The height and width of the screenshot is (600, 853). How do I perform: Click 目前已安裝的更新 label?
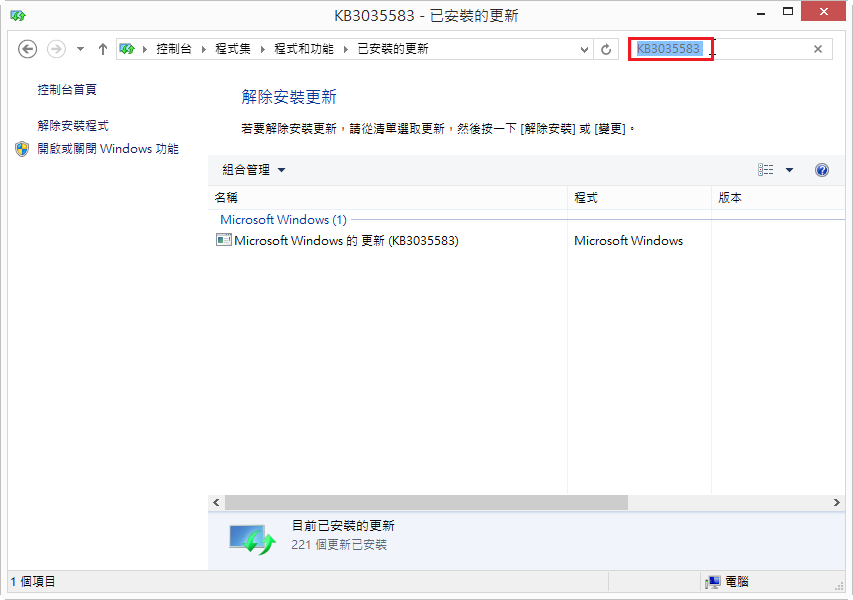(343, 525)
